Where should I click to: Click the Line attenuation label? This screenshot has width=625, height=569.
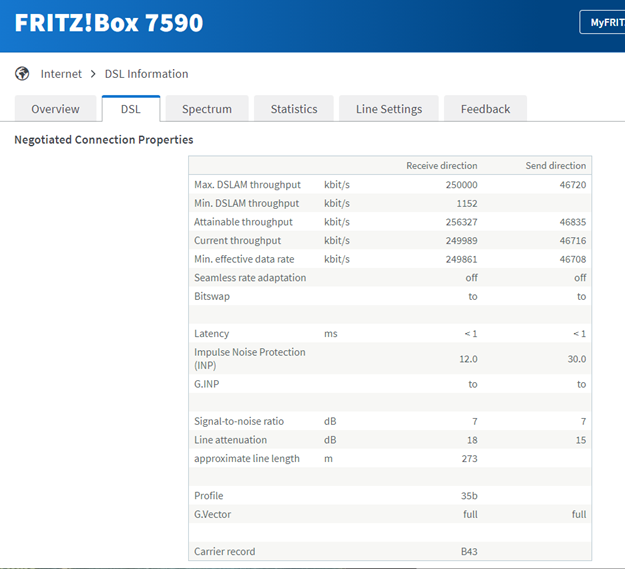click(x=230, y=440)
